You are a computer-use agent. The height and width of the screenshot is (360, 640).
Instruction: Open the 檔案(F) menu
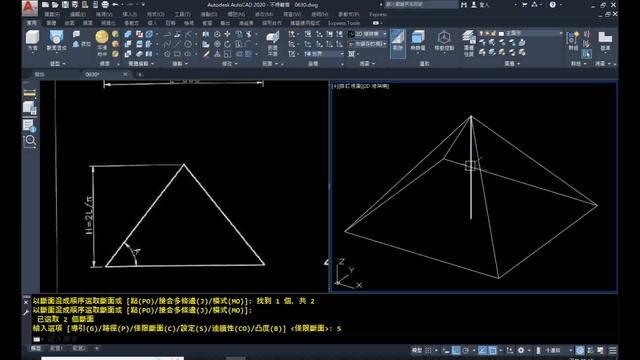[52, 14]
